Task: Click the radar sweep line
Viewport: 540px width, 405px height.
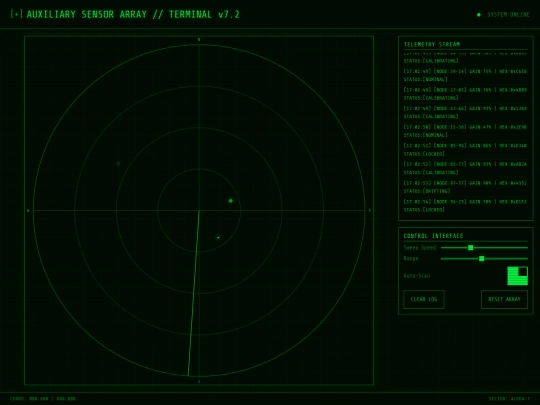Action: click(194, 293)
